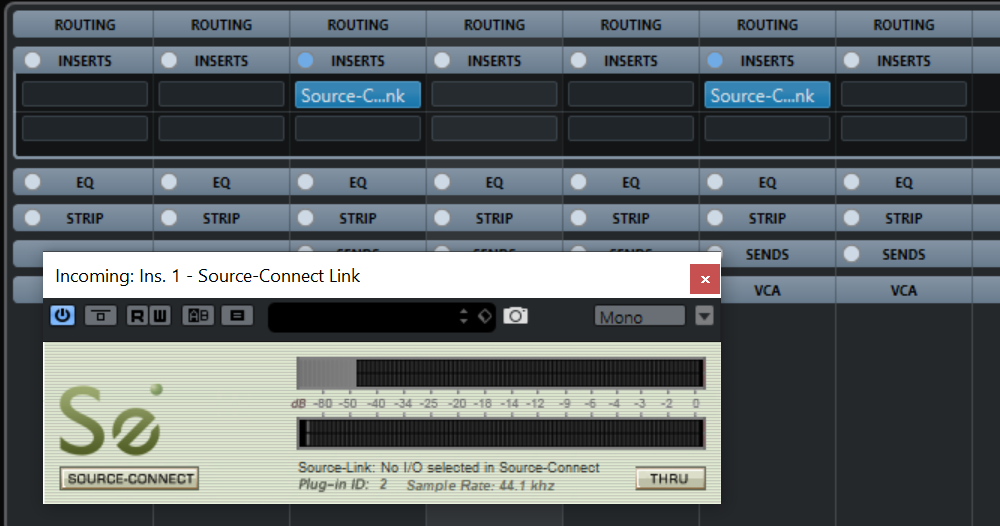Click the plug-in bypass button
This screenshot has width=1000, height=526.
98,316
